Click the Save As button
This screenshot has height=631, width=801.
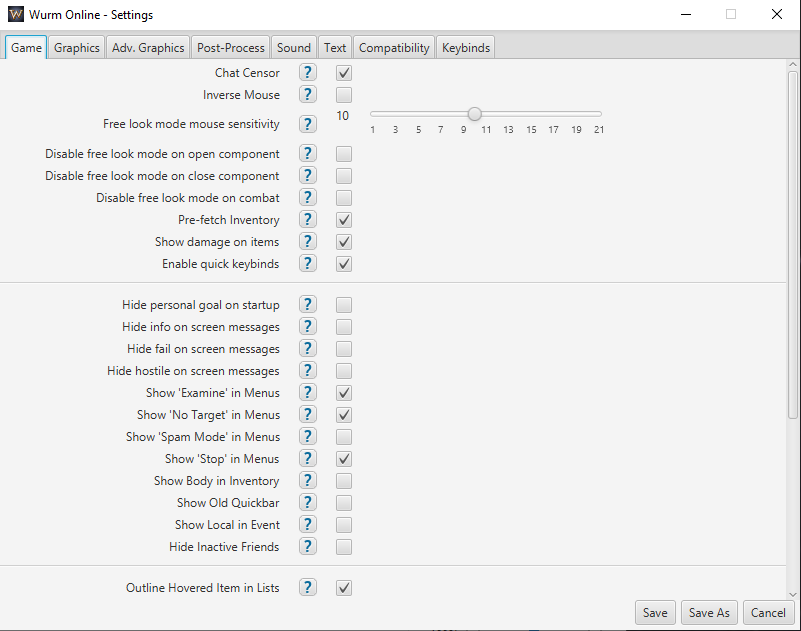[x=709, y=613]
